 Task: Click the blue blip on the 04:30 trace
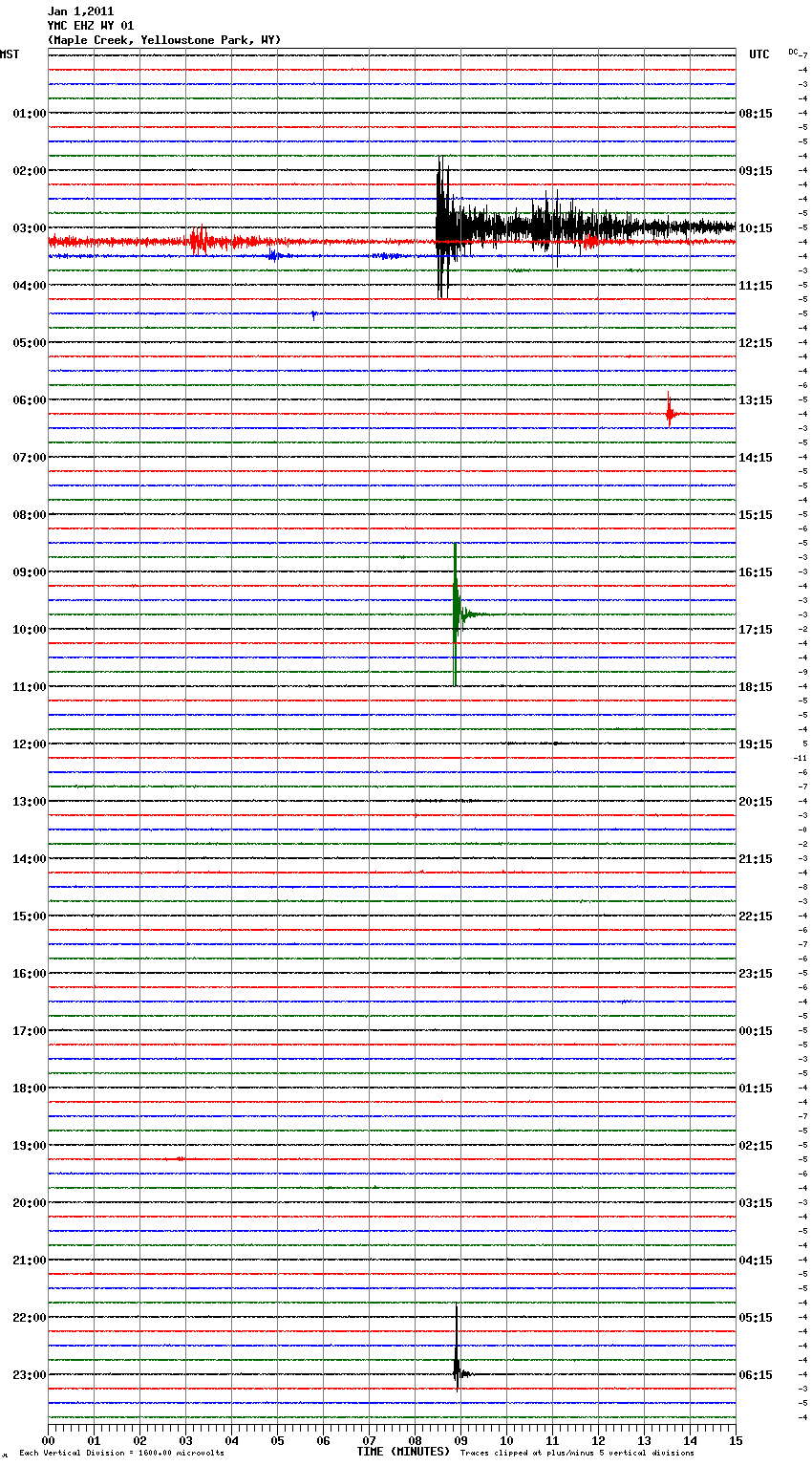(313, 313)
